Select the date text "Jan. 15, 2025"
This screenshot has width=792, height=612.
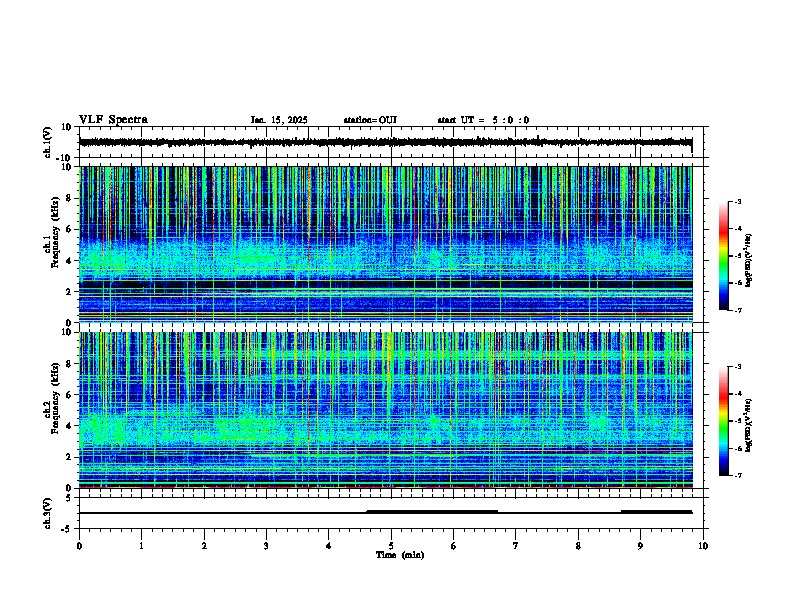point(279,120)
